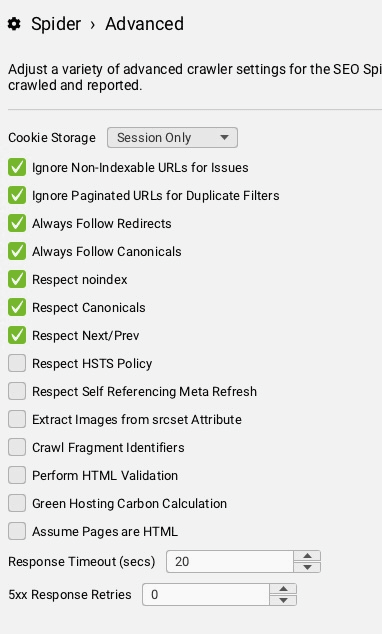
Task: Click the 5xx Response Retries field
Action: [206, 594]
